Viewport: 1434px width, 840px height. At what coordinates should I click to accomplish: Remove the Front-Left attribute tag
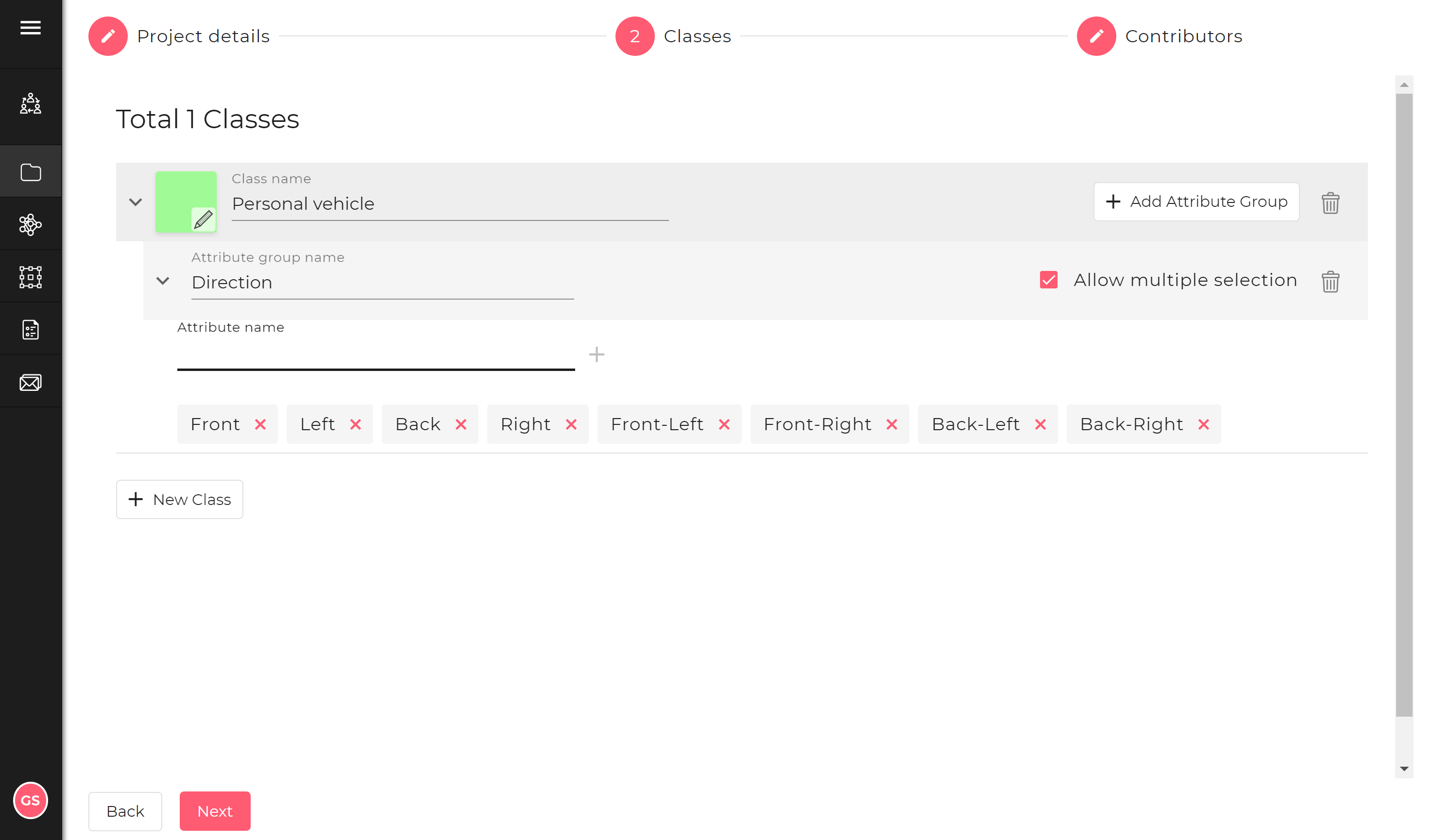[x=724, y=424]
